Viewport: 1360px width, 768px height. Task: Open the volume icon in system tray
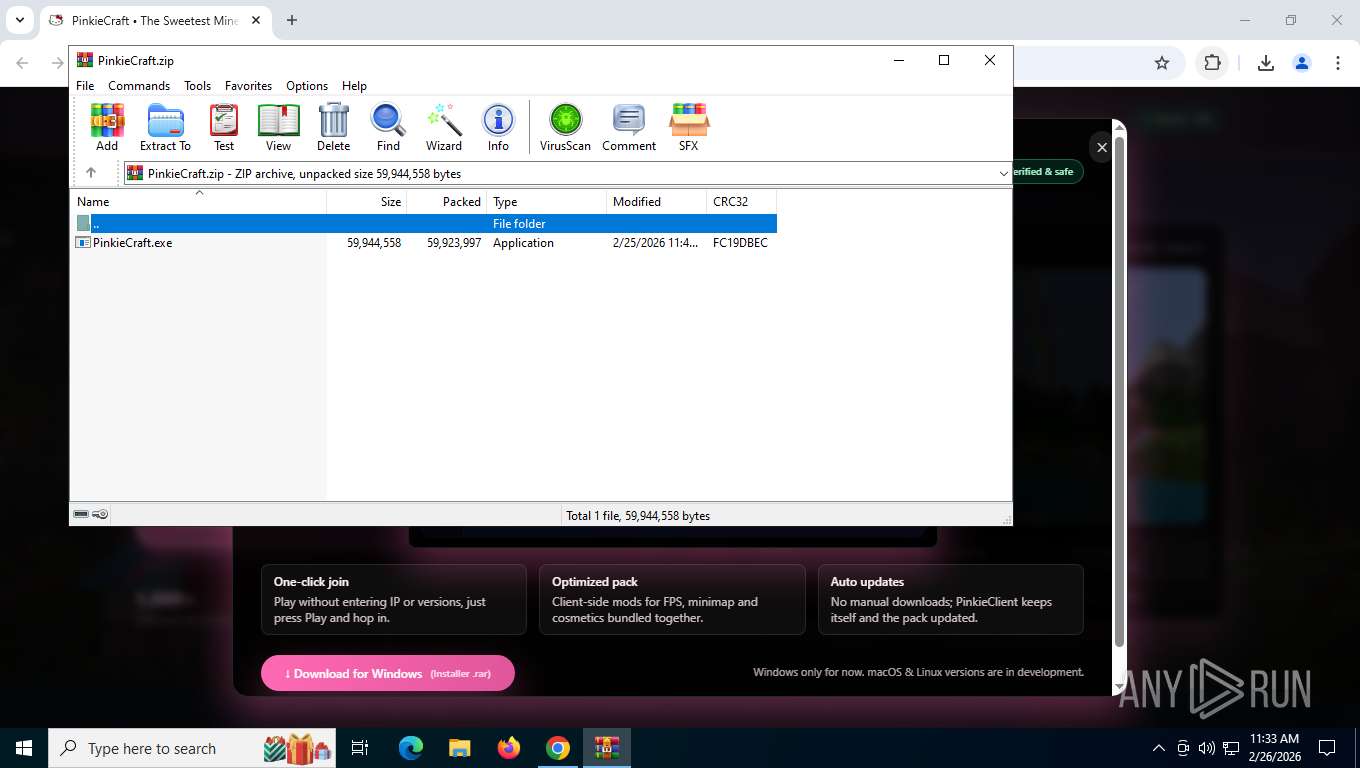click(x=1206, y=748)
